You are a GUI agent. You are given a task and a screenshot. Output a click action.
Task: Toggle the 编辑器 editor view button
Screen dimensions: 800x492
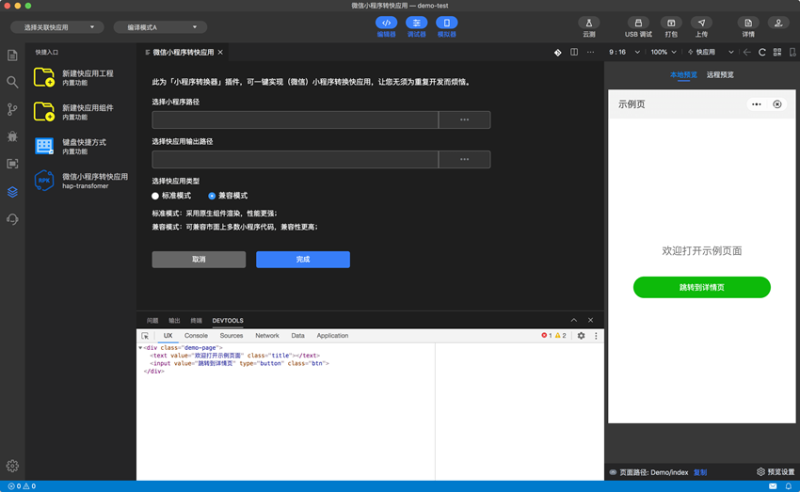click(386, 27)
